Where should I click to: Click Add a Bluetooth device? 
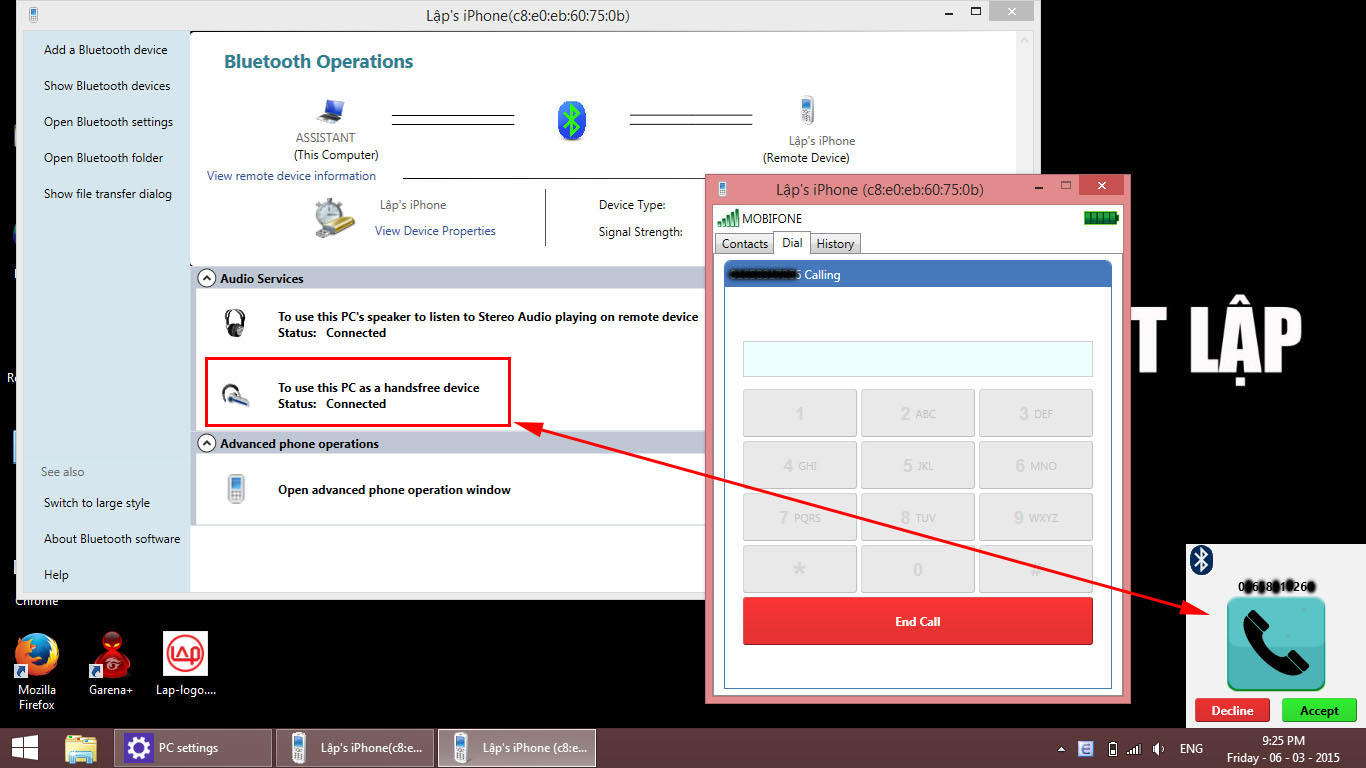pos(106,50)
